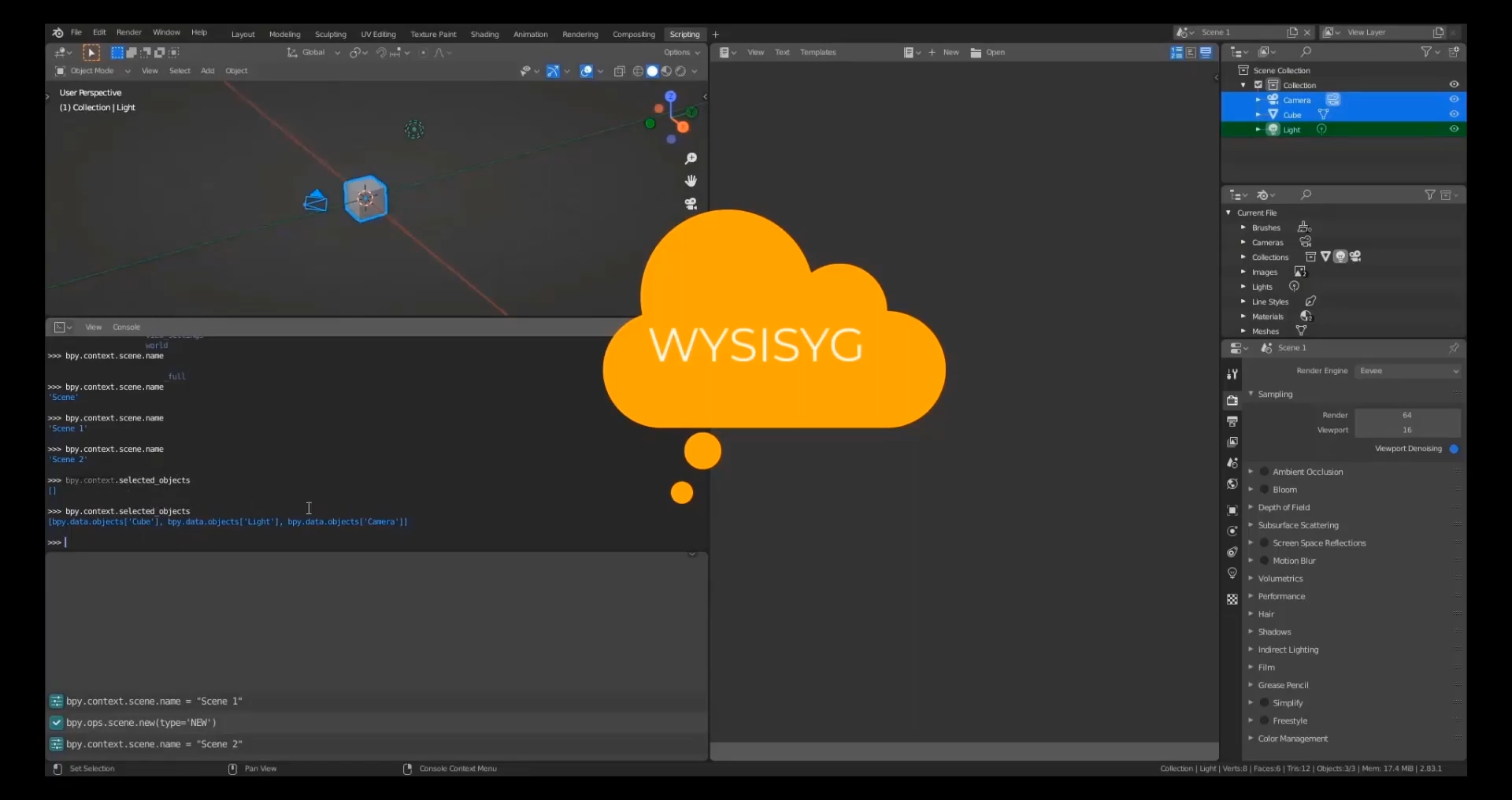
Task: Open the Render Engine Eevee dropdown
Action: coord(1408,371)
